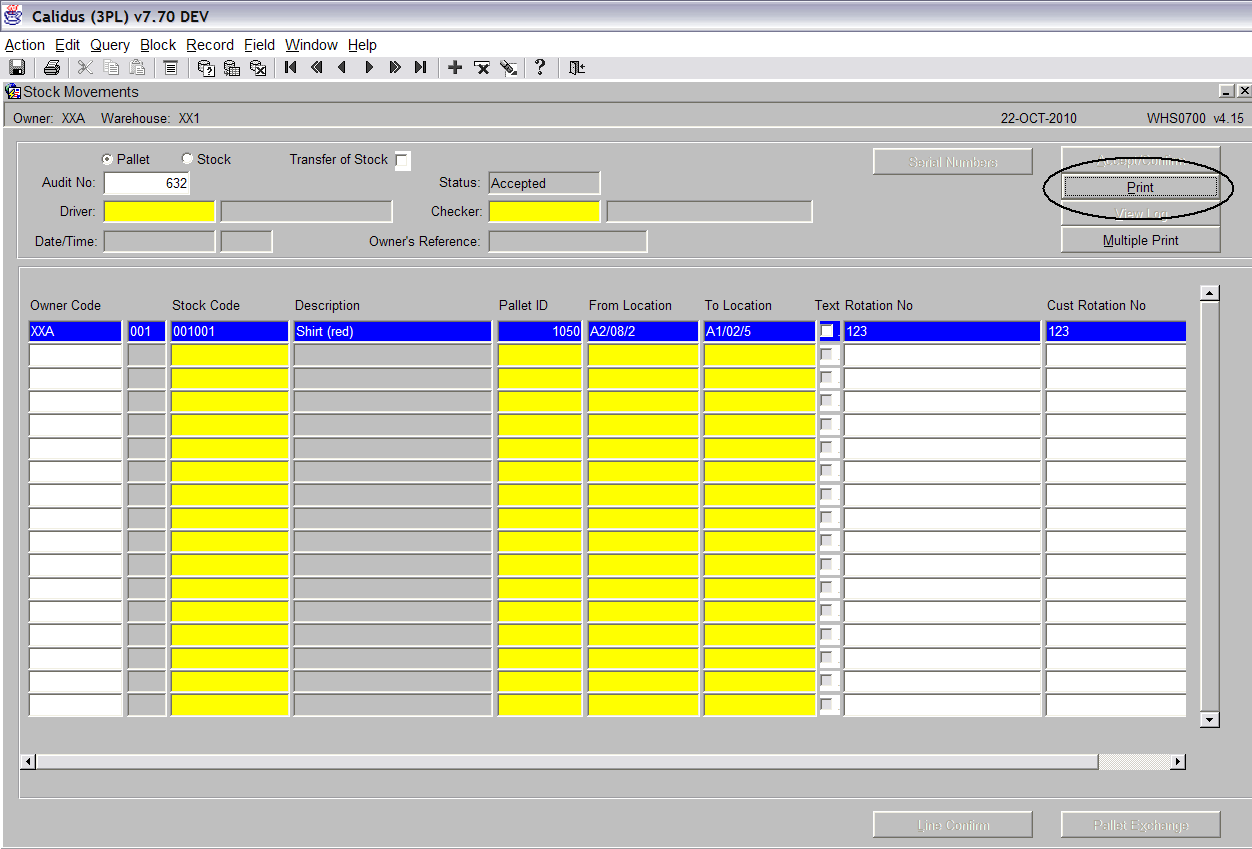Click the vertical scrollbar down arrow
This screenshot has height=849, width=1252.
click(x=1210, y=719)
